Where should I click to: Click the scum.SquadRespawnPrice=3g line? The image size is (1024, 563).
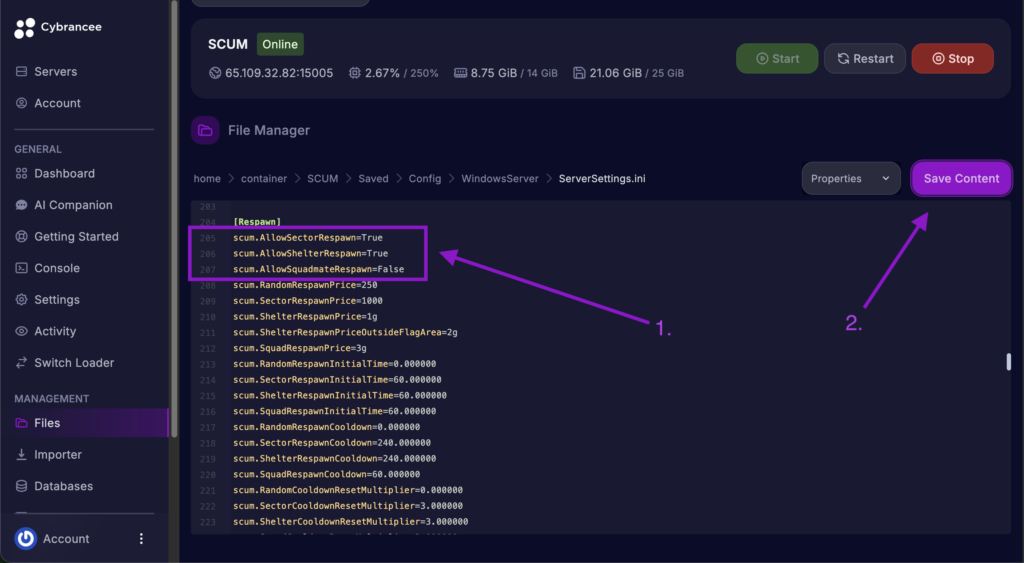pyautogui.click(x=300, y=348)
